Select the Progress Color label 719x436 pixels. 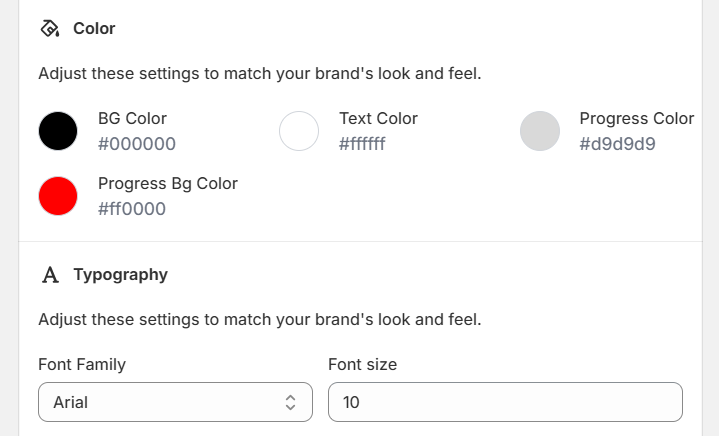(636, 118)
